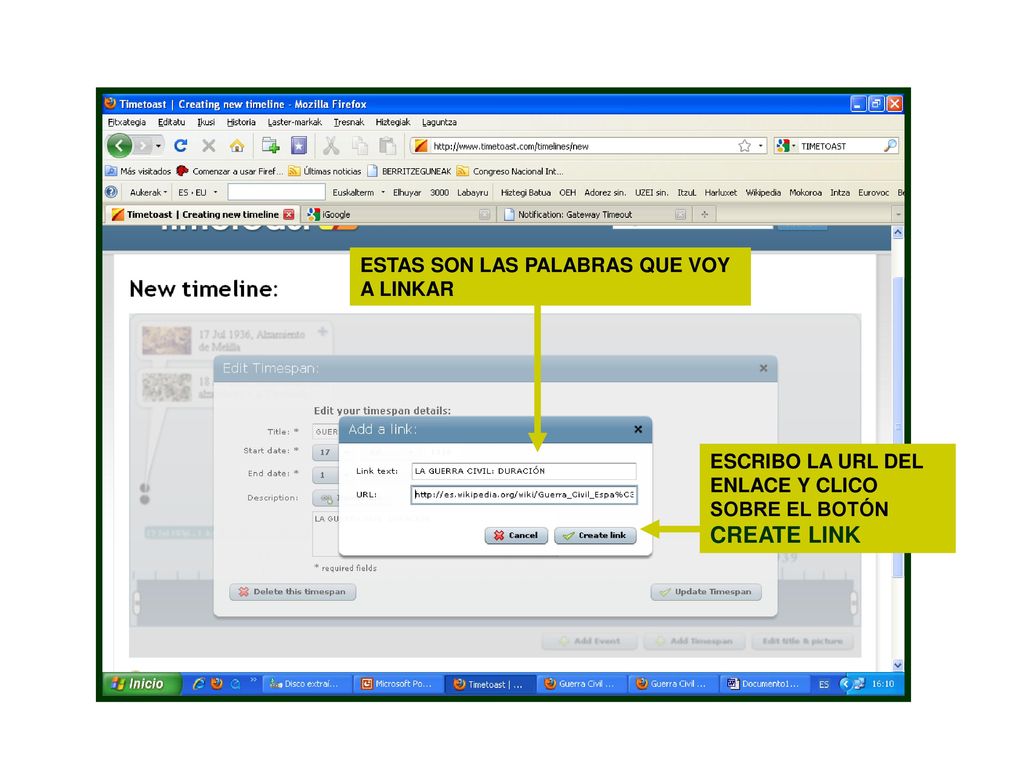Open Microsoft Po... in the taskbar

pyautogui.click(x=398, y=684)
